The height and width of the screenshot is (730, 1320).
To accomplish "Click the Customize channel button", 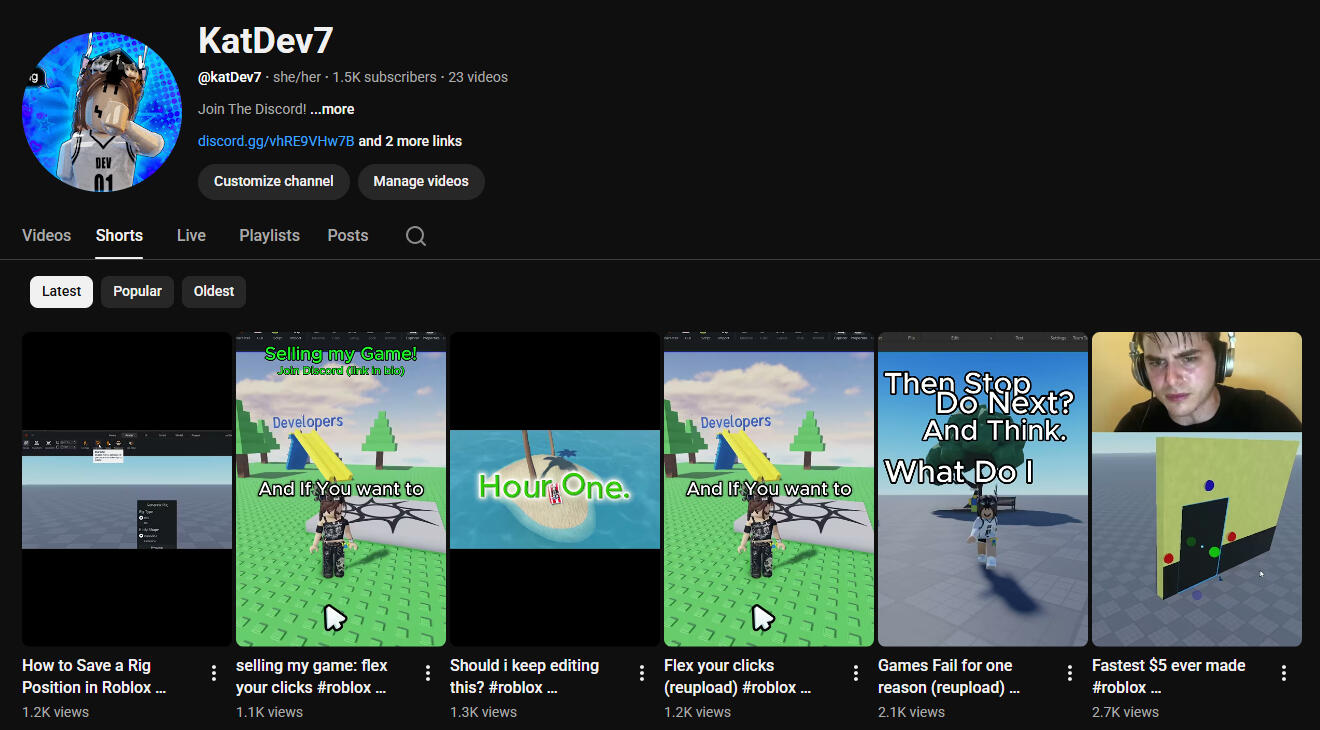I will tap(274, 182).
